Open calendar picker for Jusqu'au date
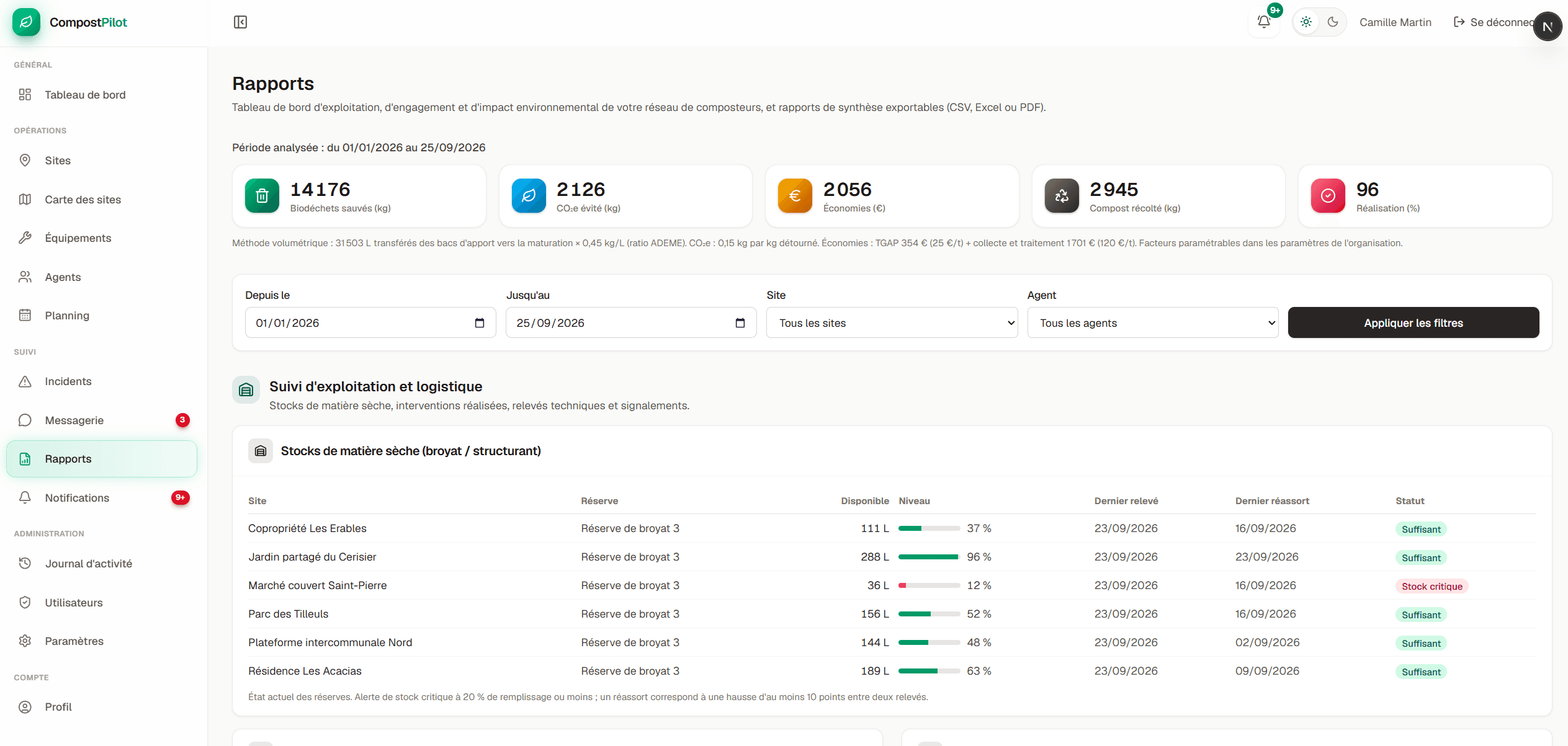The width and height of the screenshot is (1568, 746). coord(740,323)
